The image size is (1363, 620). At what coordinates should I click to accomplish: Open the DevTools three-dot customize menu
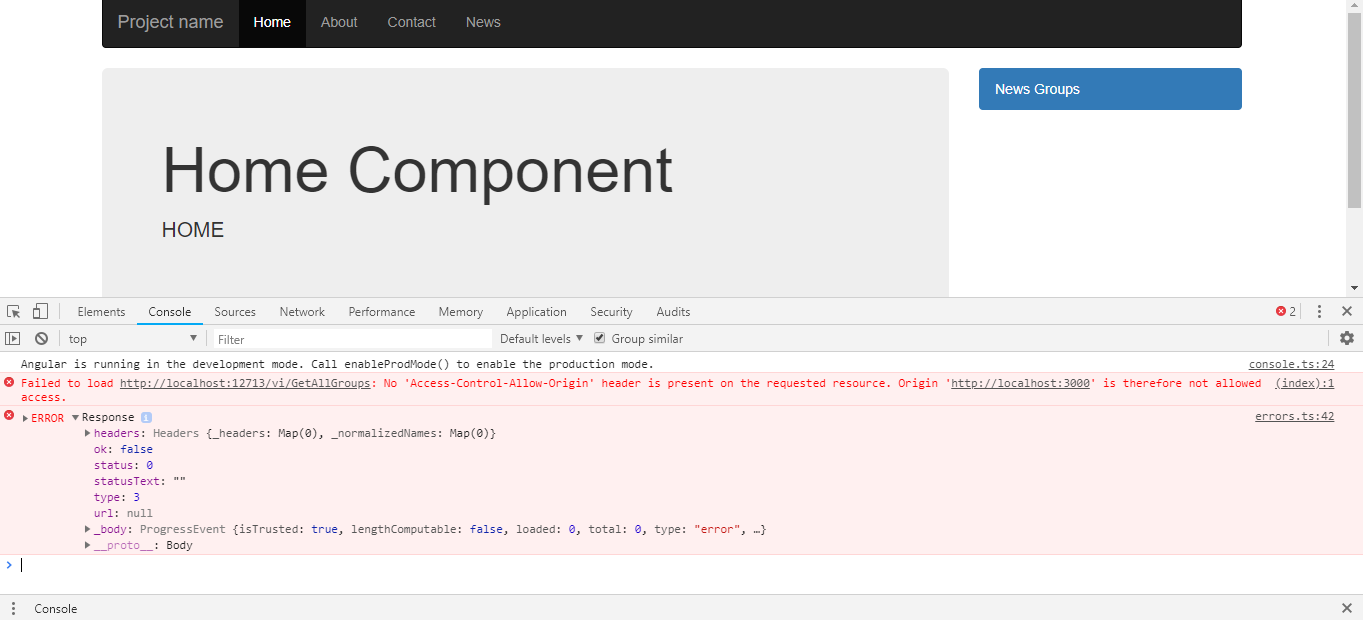(x=1319, y=312)
